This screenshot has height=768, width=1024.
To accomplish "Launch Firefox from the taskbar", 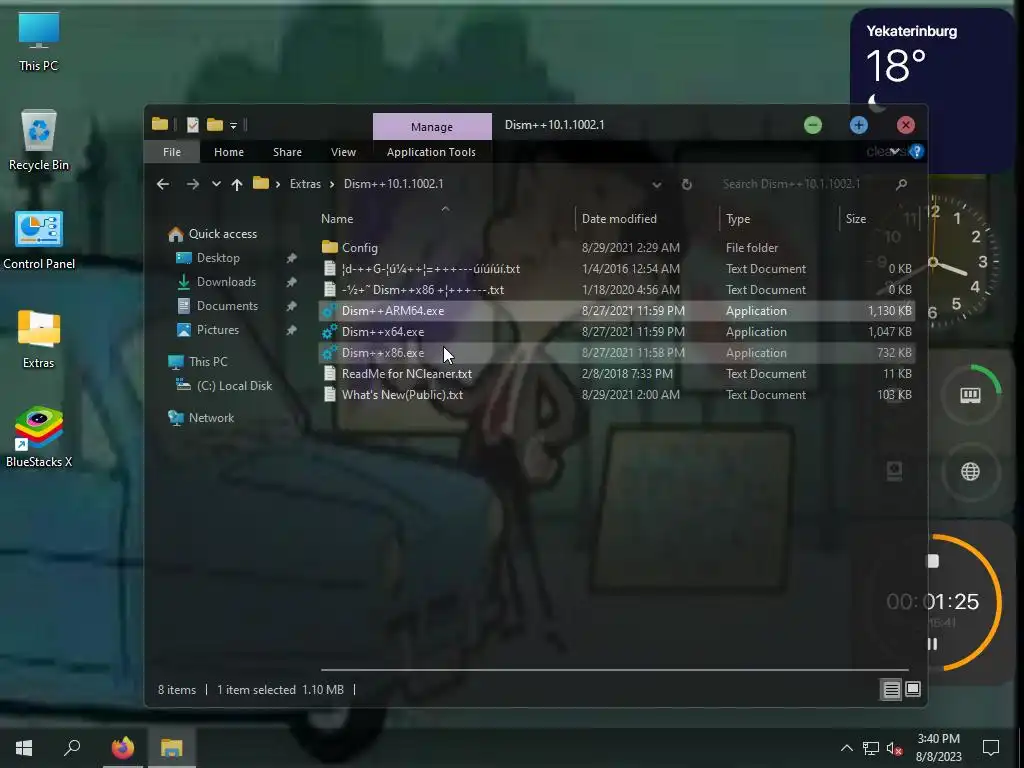I will point(122,748).
